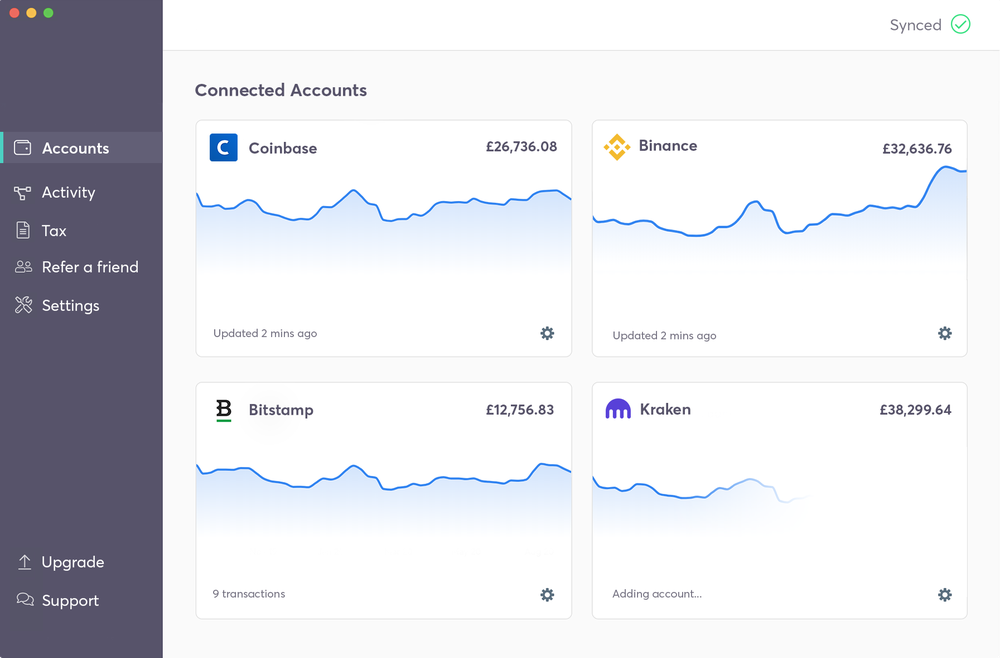Select the Binance account name
This screenshot has height=658, width=1000.
668,145
